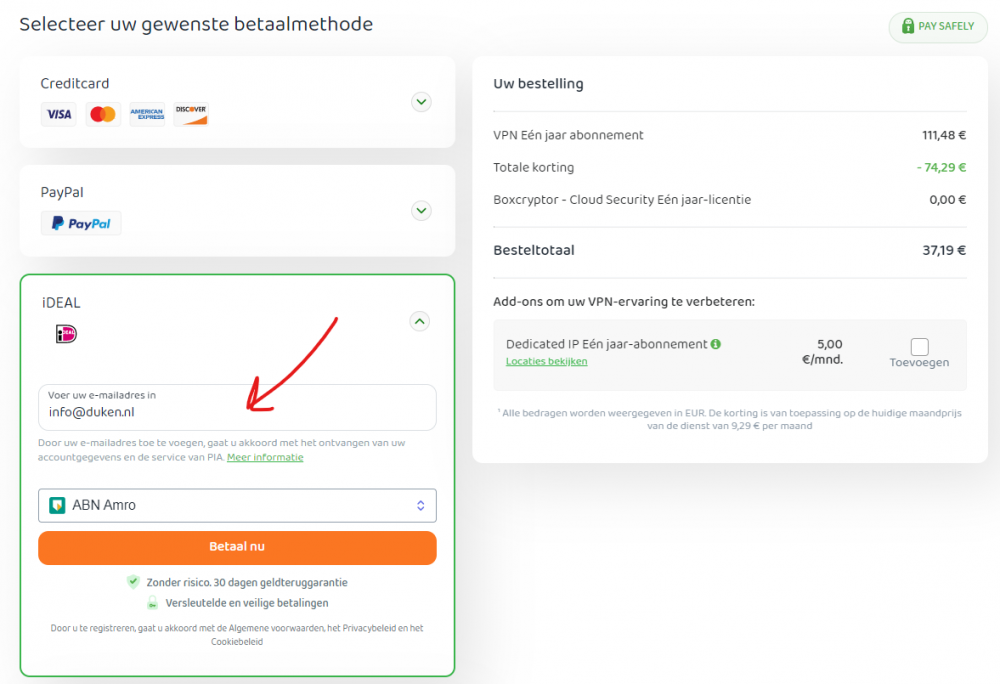Expand the PayPal payment section
The height and width of the screenshot is (684, 1000).
[421, 210]
